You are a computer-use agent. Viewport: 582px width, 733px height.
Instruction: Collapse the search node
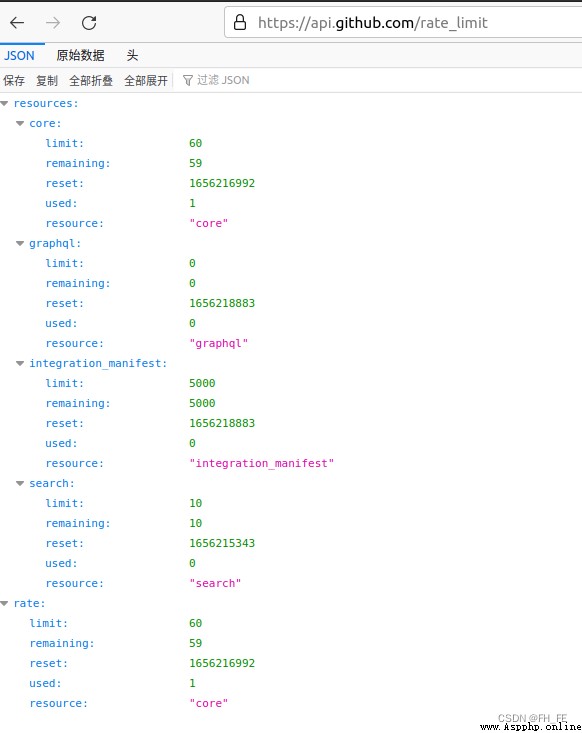[x=20, y=483]
